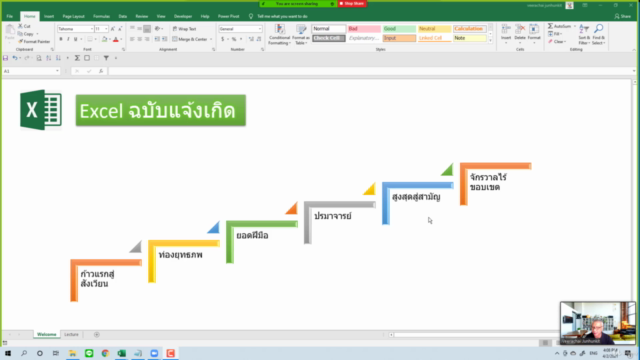This screenshot has height=360, width=640.
Task: Apply the Neutral cell style
Action: click(434, 29)
